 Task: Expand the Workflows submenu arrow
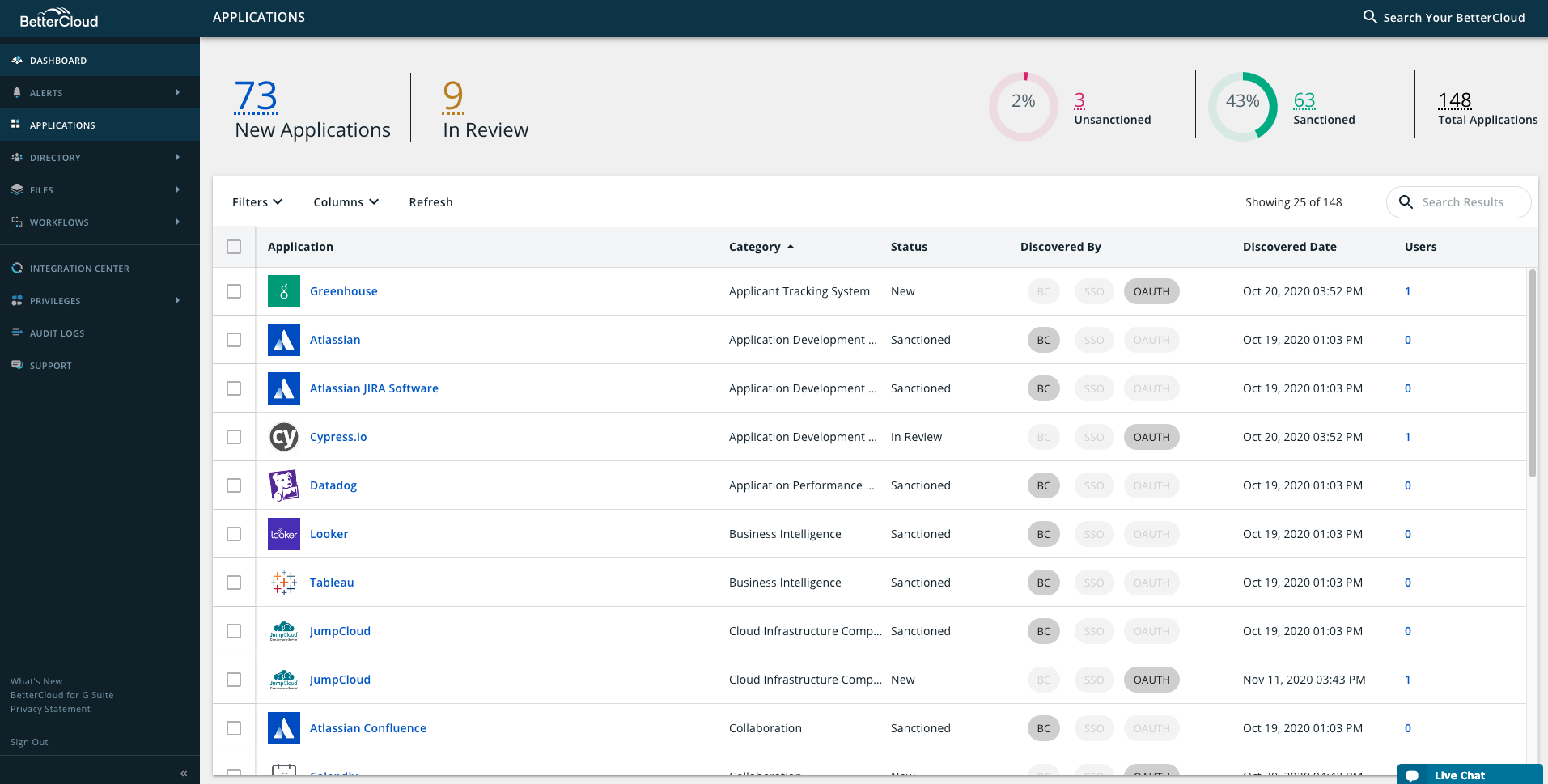177,222
